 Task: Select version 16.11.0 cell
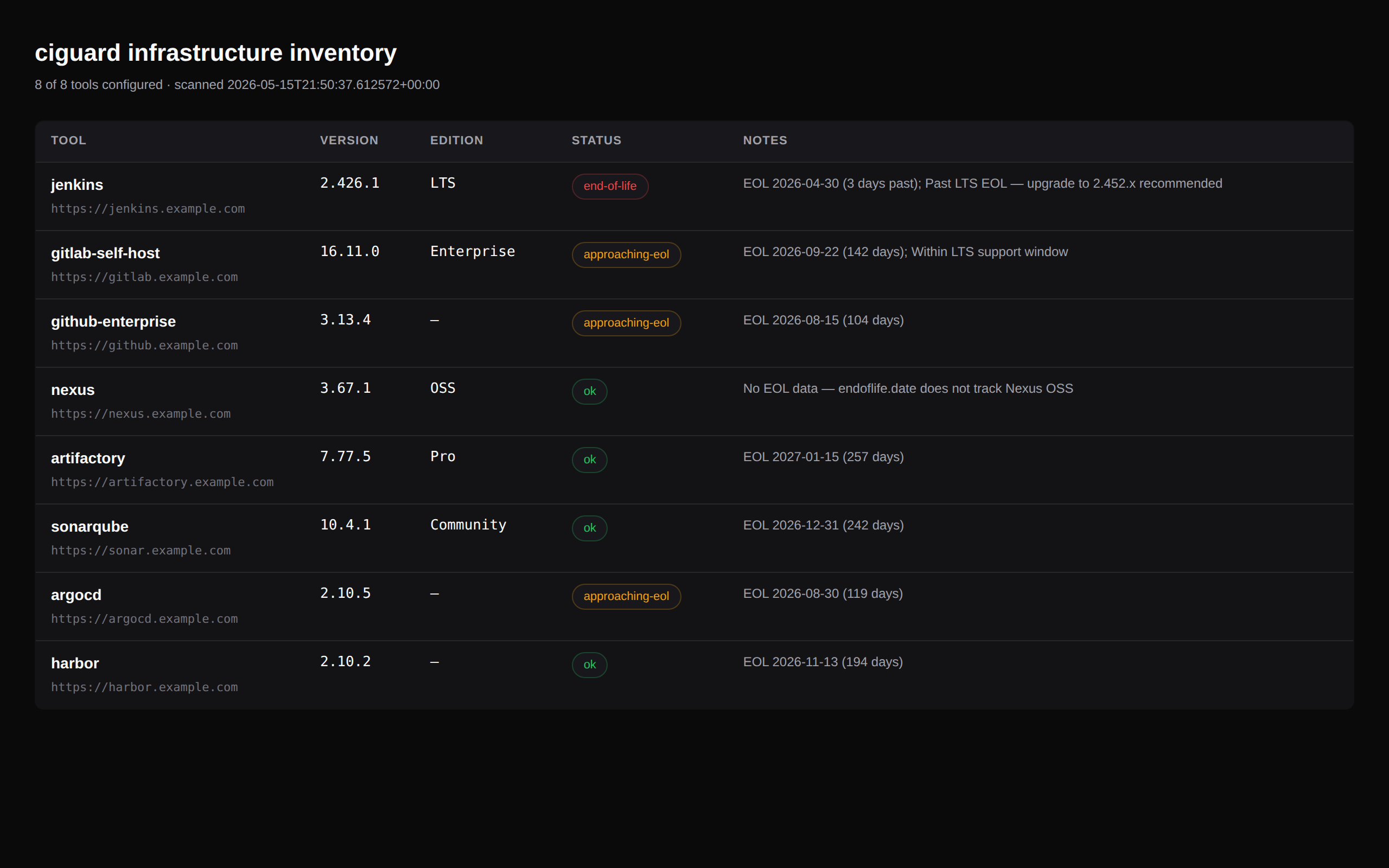tap(349, 251)
